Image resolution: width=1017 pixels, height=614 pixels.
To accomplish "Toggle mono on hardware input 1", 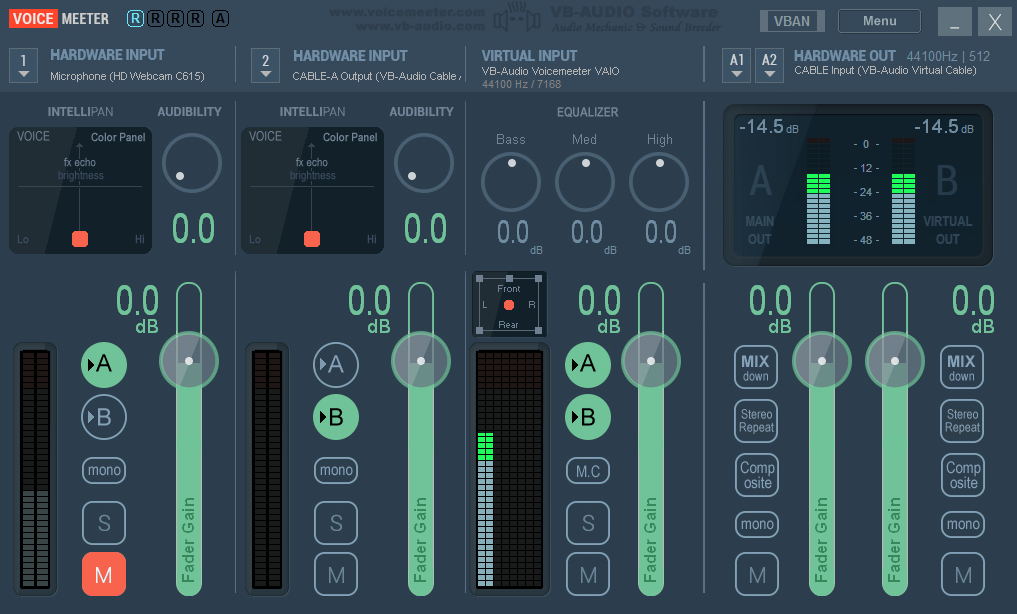I will coord(104,470).
